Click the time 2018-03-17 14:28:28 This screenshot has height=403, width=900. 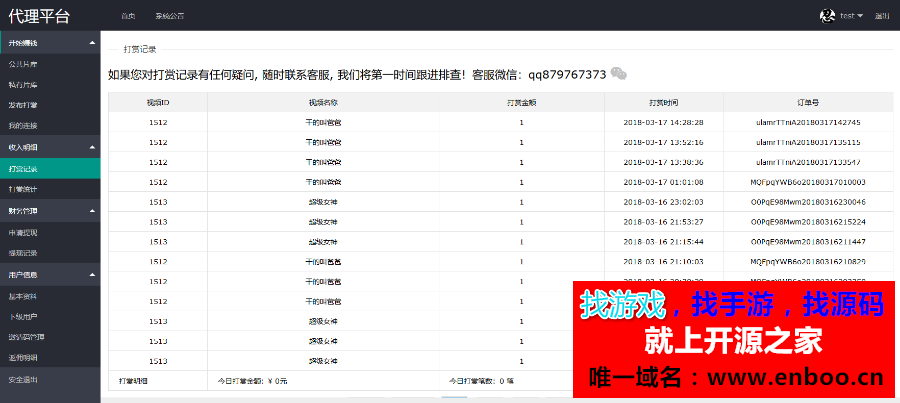click(x=664, y=122)
